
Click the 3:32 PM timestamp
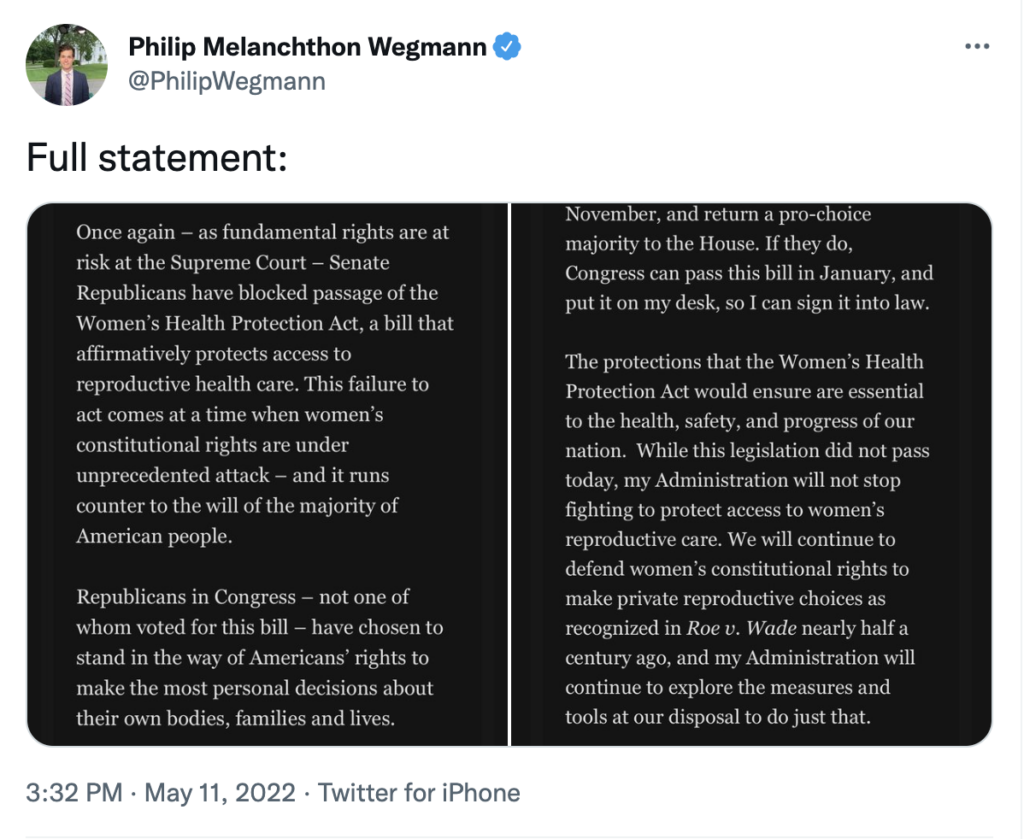[x=73, y=793]
